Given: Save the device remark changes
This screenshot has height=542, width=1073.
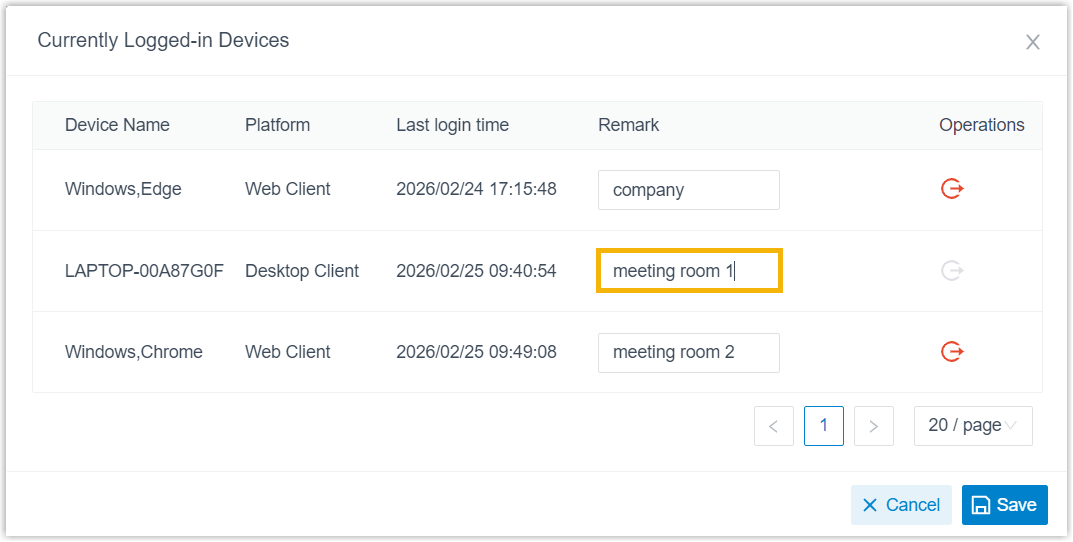Looking at the screenshot, I should [1004, 505].
